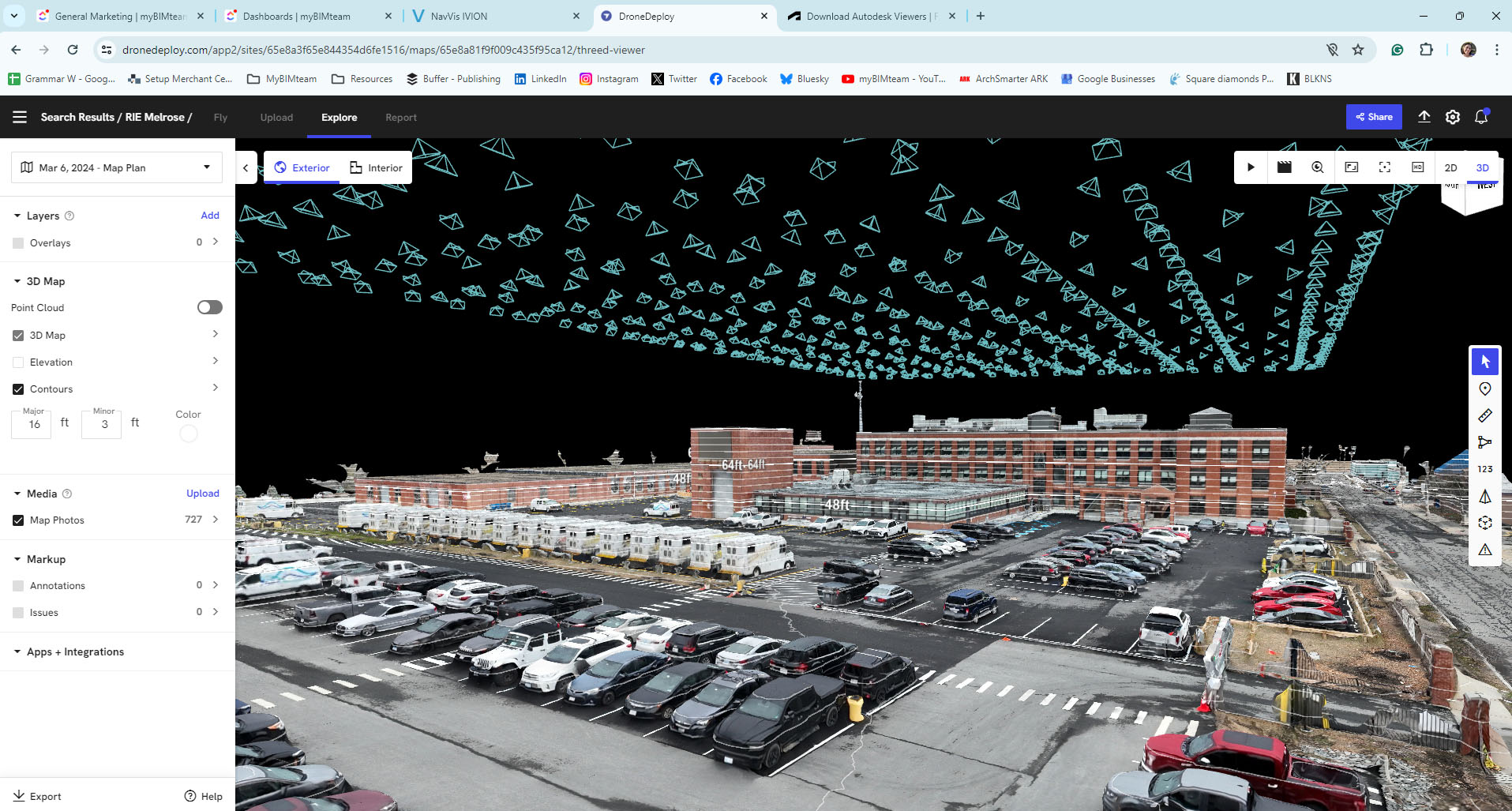Switch to the Interior tab
The height and width of the screenshot is (811, 1512).
pyautogui.click(x=376, y=167)
